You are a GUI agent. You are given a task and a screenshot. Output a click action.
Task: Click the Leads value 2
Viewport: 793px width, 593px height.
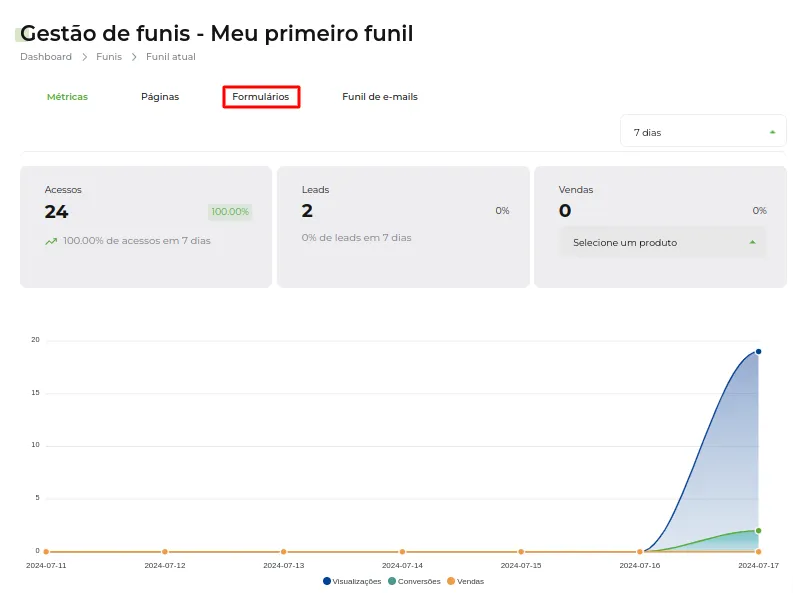point(307,211)
